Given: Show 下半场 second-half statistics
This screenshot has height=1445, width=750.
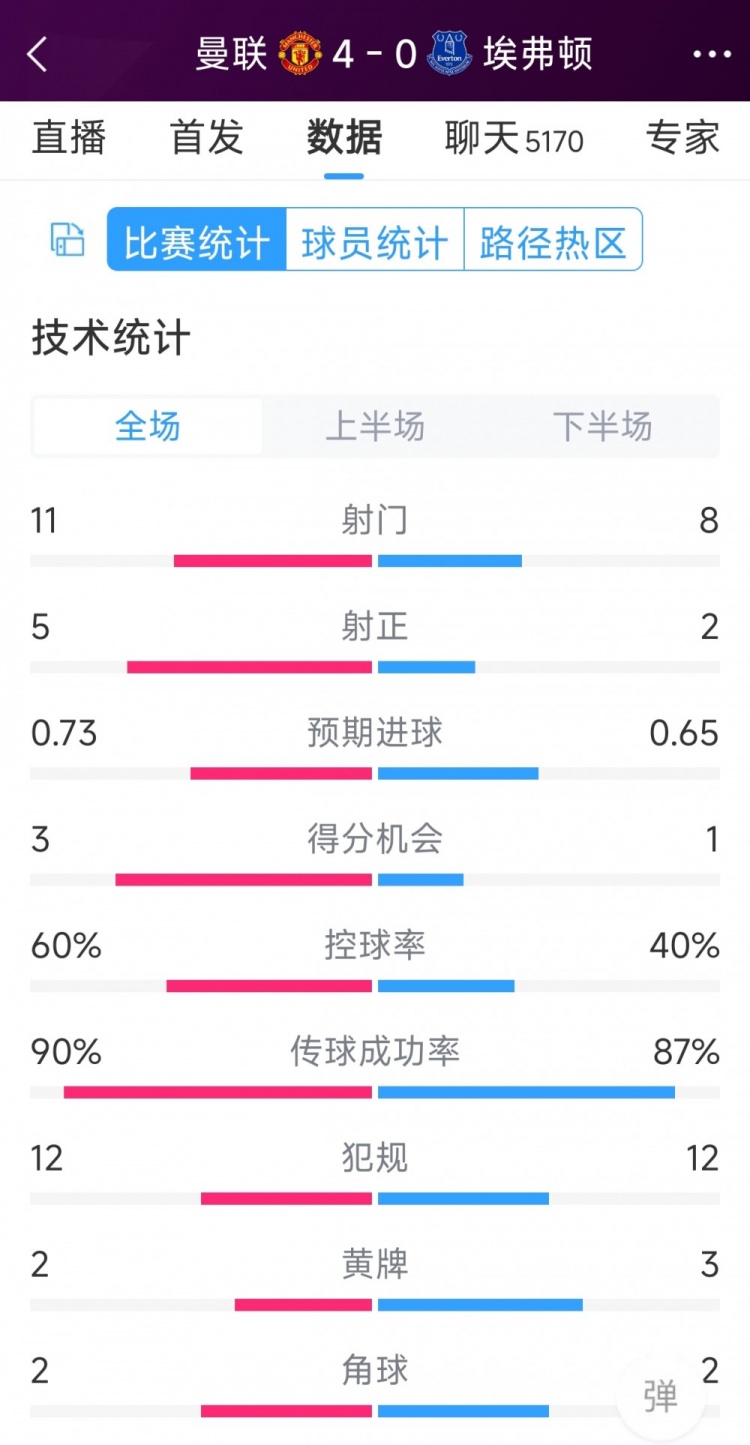Looking at the screenshot, I should 603,427.
